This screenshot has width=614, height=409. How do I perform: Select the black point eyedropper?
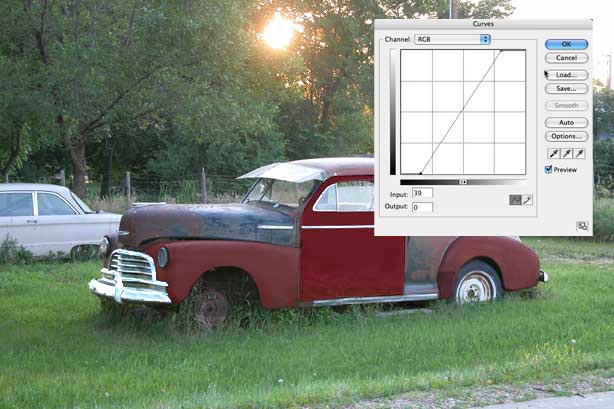coord(553,154)
